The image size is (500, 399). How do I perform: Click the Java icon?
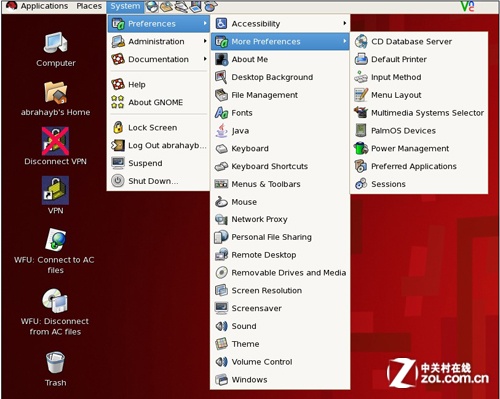point(221,131)
